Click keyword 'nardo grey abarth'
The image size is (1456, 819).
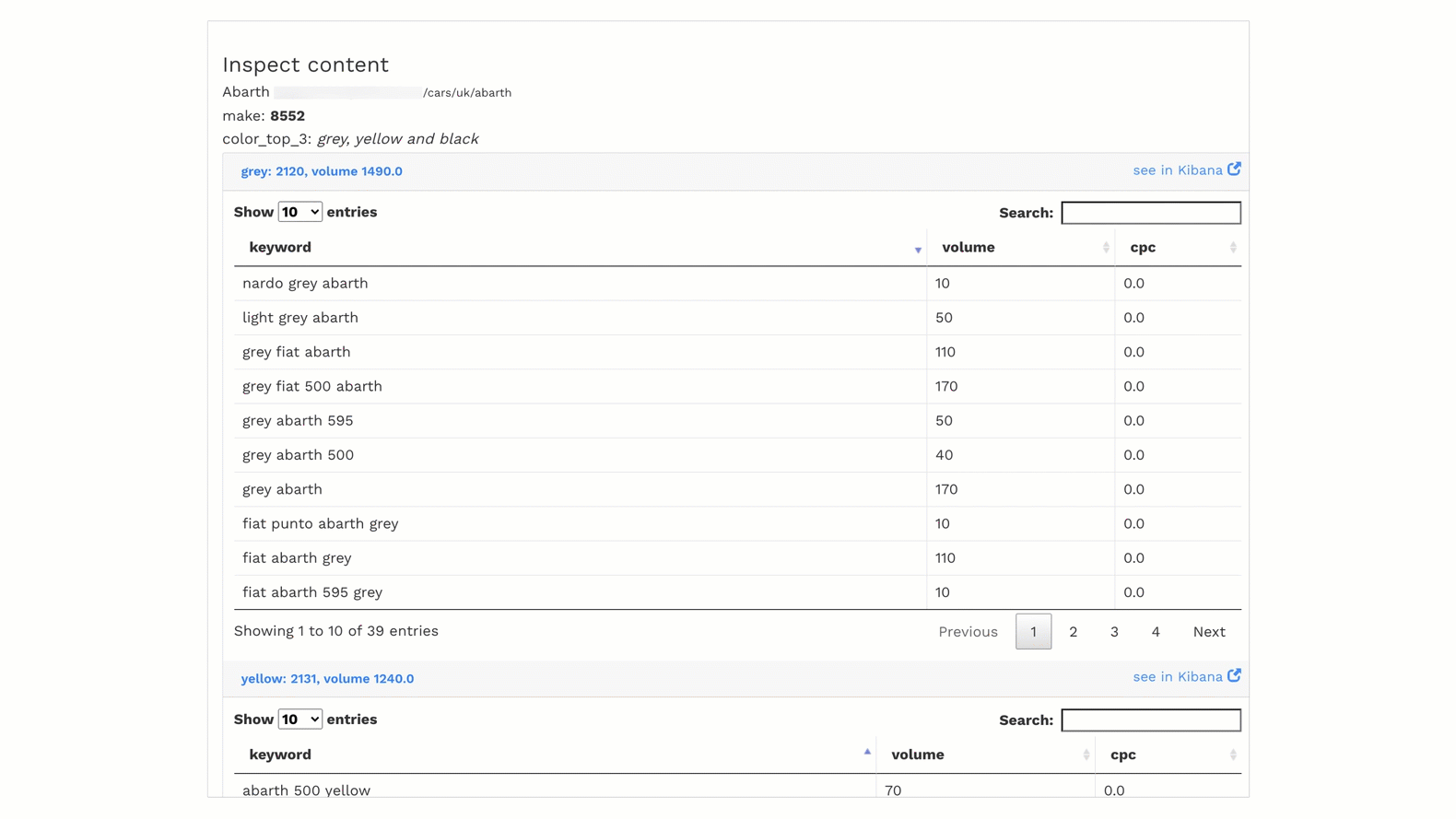(305, 284)
